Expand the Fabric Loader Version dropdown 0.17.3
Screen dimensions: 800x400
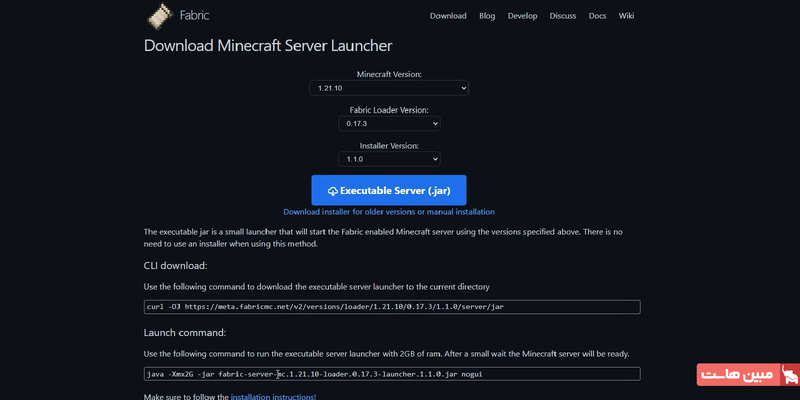[389, 123]
